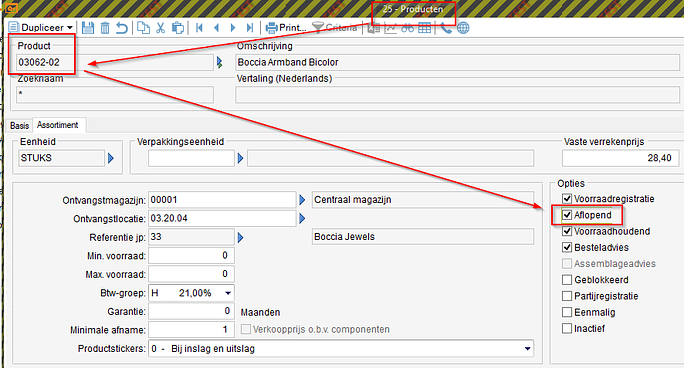Image resolution: width=684 pixels, height=368 pixels.
Task: Enable the Eenmalig checkbox
Action: coord(567,312)
